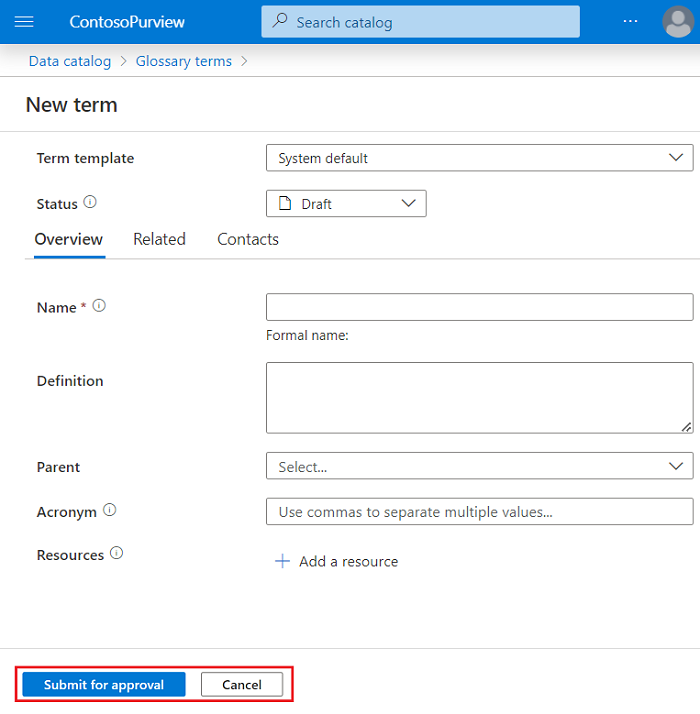The image size is (700, 714).
Task: Click the Formal name label text
Action: click(x=307, y=336)
